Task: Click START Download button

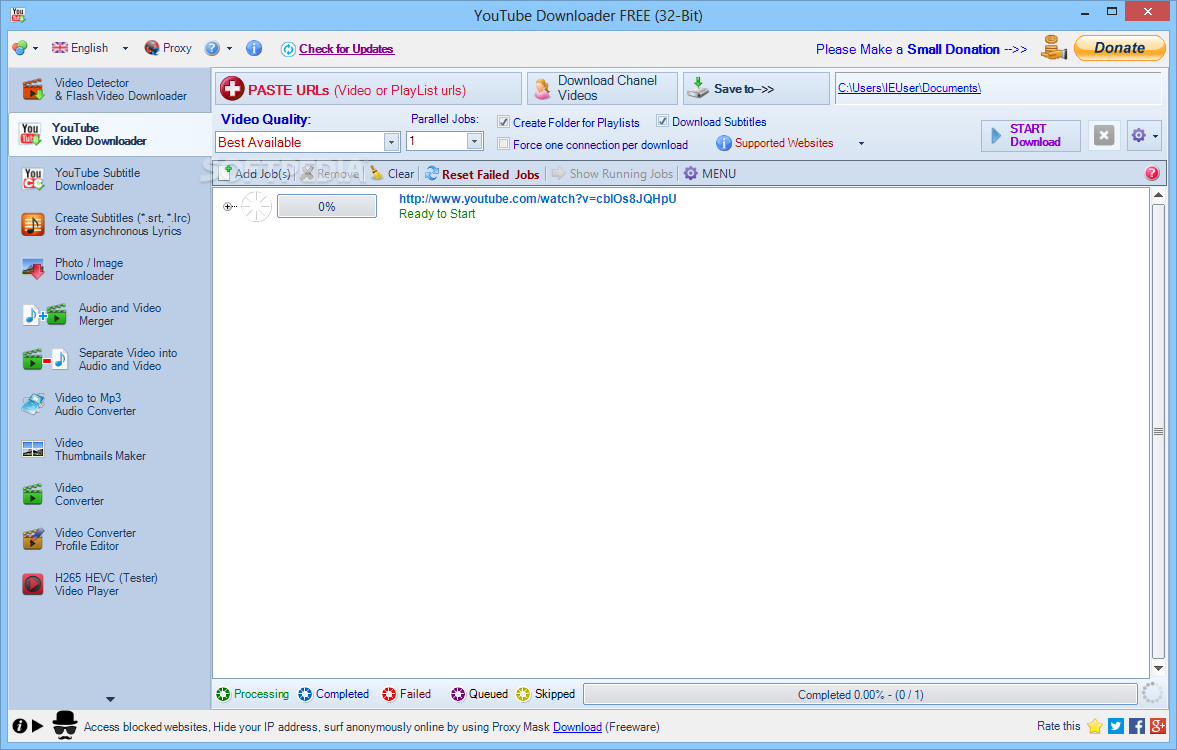Action: coord(1031,136)
